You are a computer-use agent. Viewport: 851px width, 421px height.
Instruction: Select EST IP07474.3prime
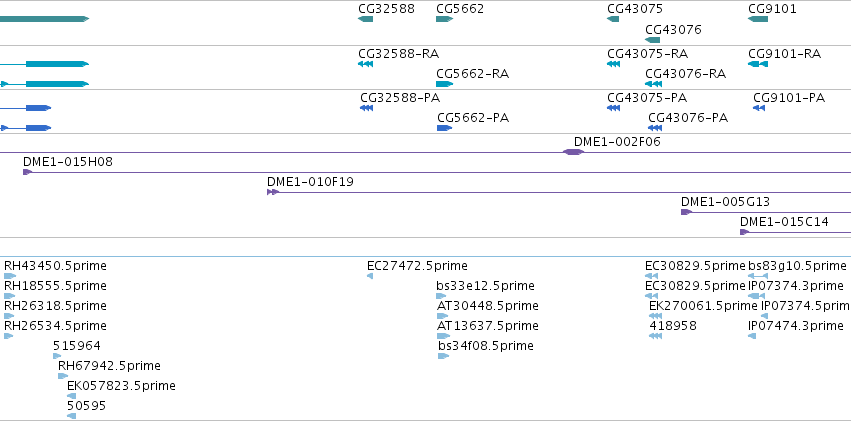point(796,326)
